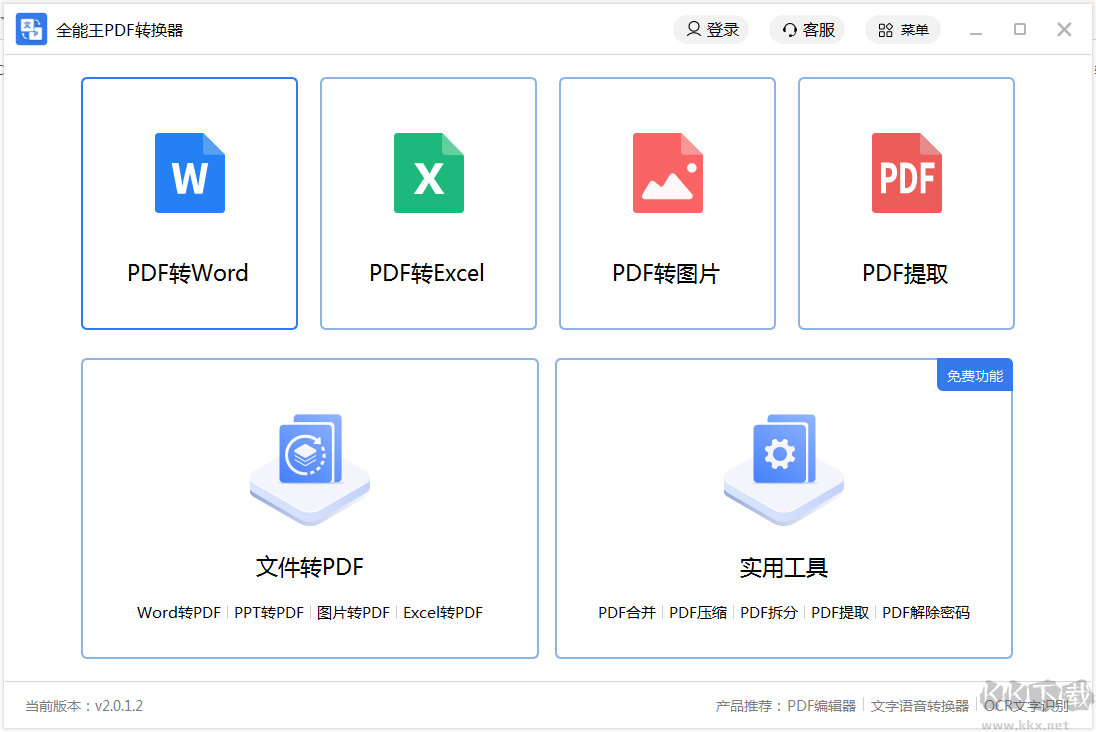Open the 菜单 menu
The height and width of the screenshot is (732, 1096).
[903, 30]
